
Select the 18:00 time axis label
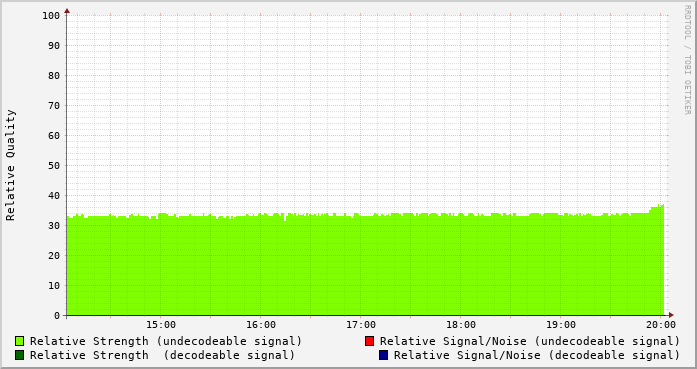(461, 325)
